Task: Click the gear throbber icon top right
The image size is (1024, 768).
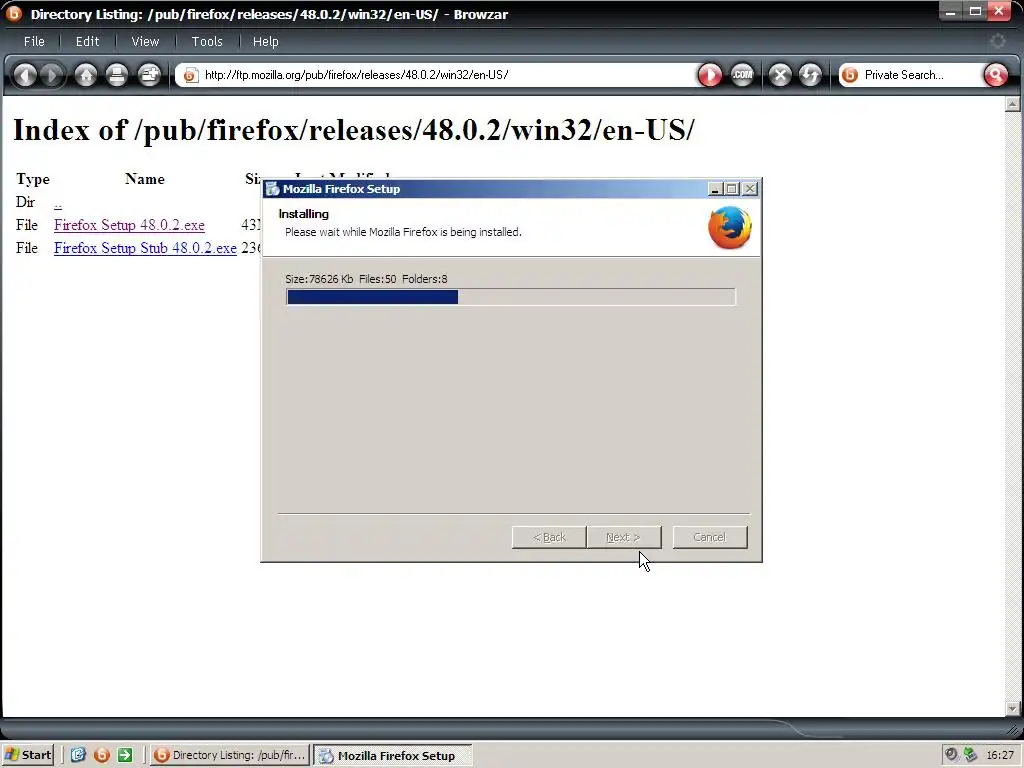Action: 997,41
